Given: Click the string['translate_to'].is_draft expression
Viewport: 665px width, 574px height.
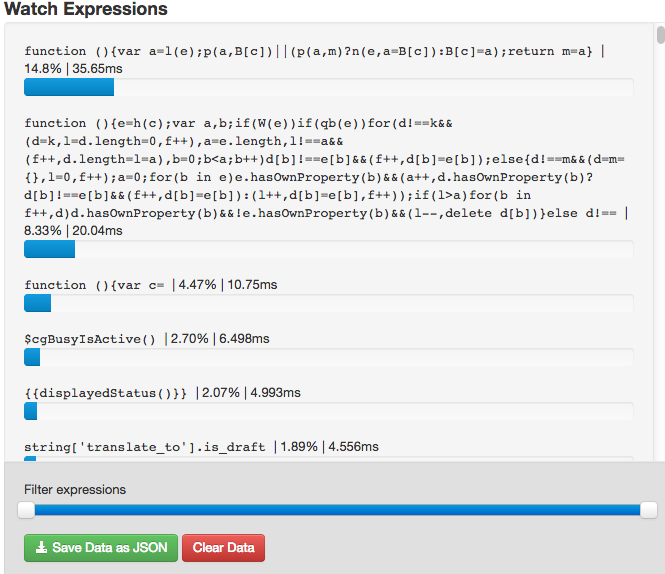Looking at the screenshot, I should coord(145,447).
